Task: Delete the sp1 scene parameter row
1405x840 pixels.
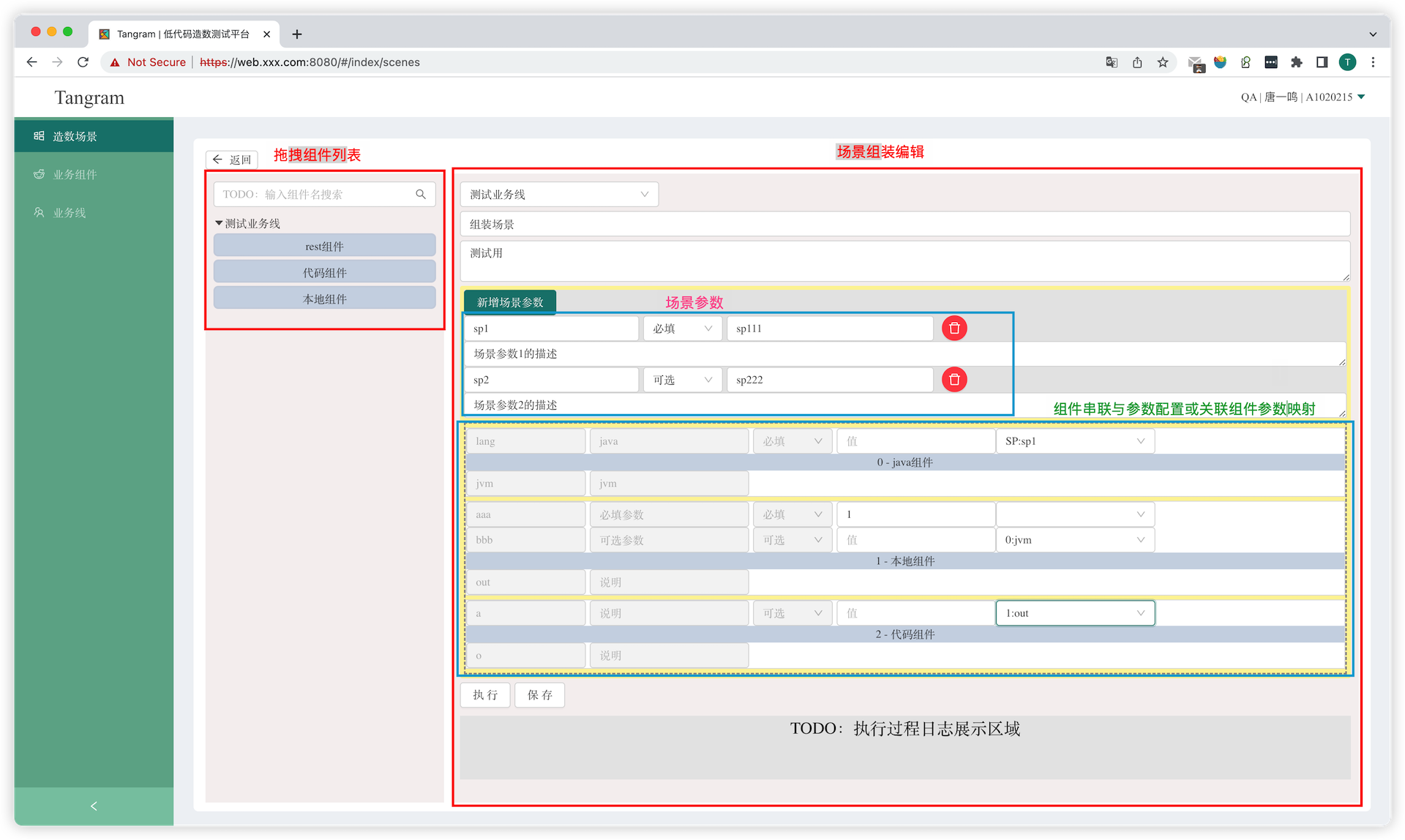Action: point(953,329)
